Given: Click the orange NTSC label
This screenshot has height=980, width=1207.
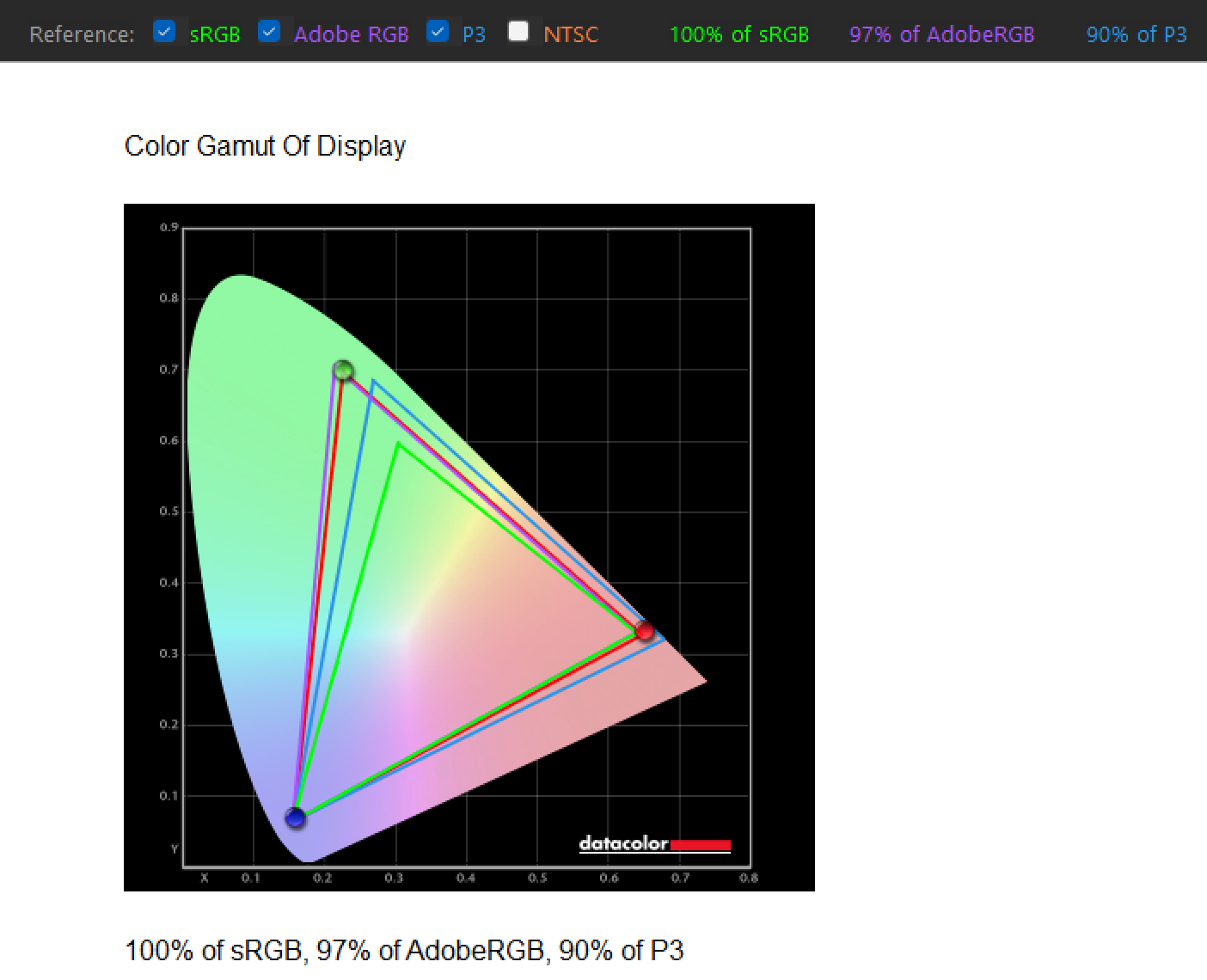Looking at the screenshot, I should (x=571, y=35).
